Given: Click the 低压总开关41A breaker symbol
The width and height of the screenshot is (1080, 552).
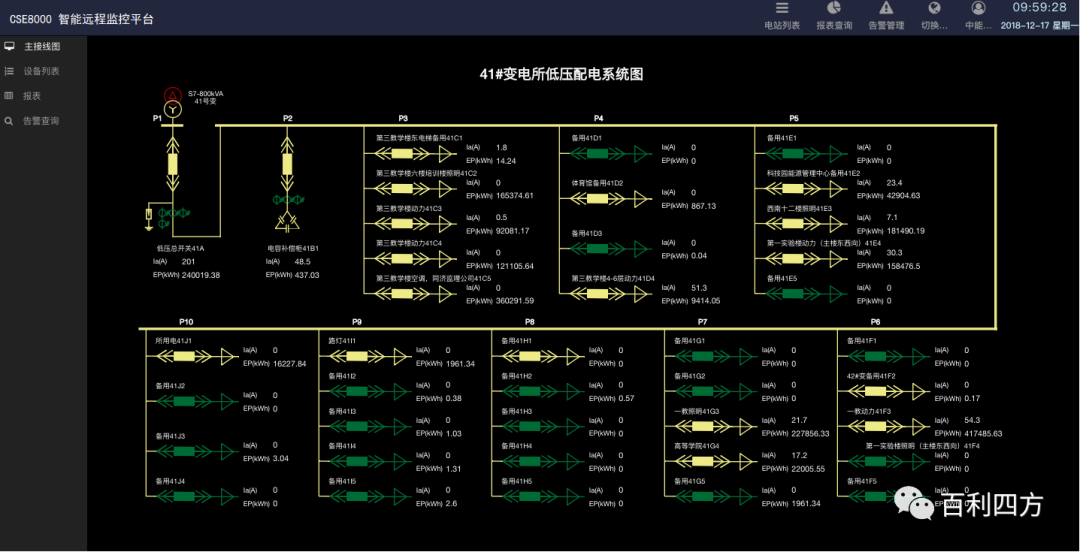Looking at the screenshot, I should pos(172,163).
